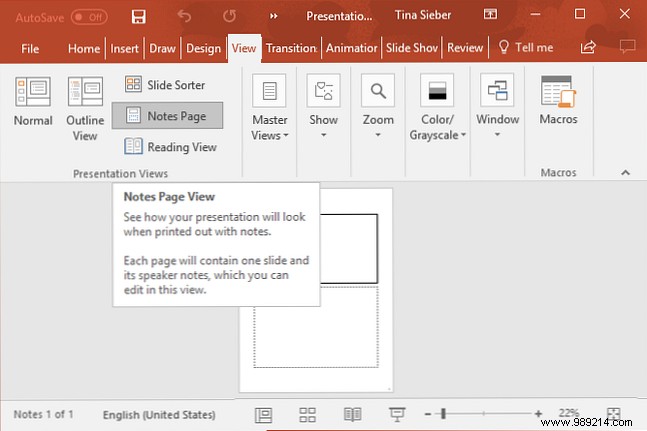The width and height of the screenshot is (647, 431).
Task: Switch to the Insert tab
Action: coord(124,49)
